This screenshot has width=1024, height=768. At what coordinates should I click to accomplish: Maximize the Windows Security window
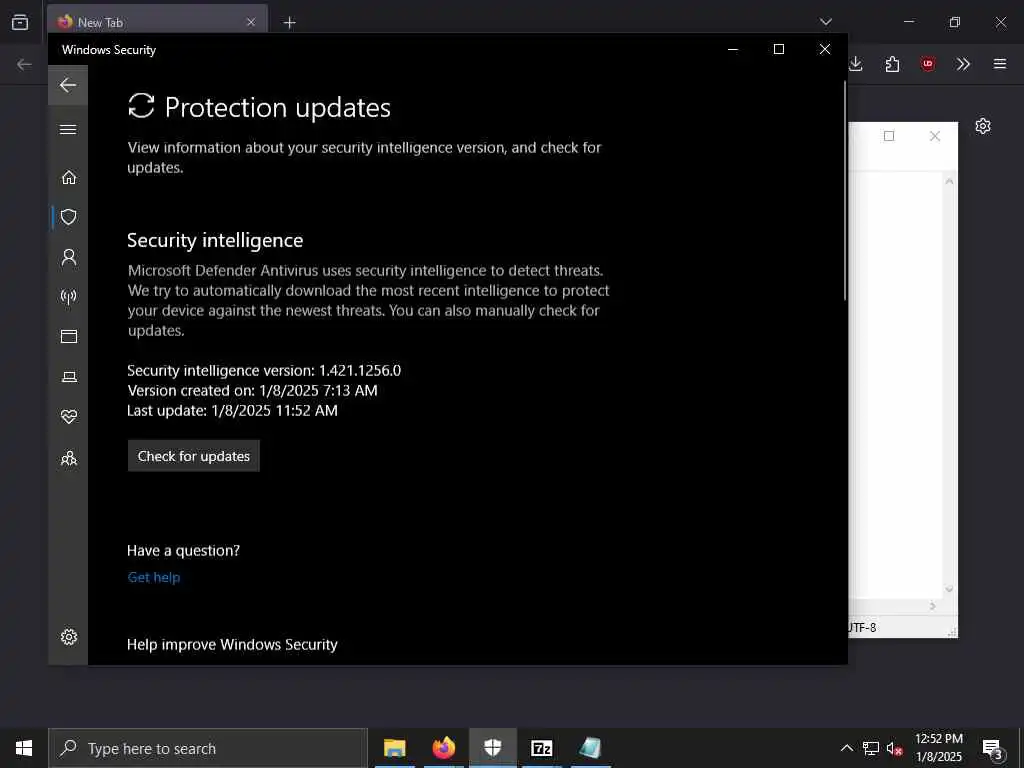(x=778, y=50)
